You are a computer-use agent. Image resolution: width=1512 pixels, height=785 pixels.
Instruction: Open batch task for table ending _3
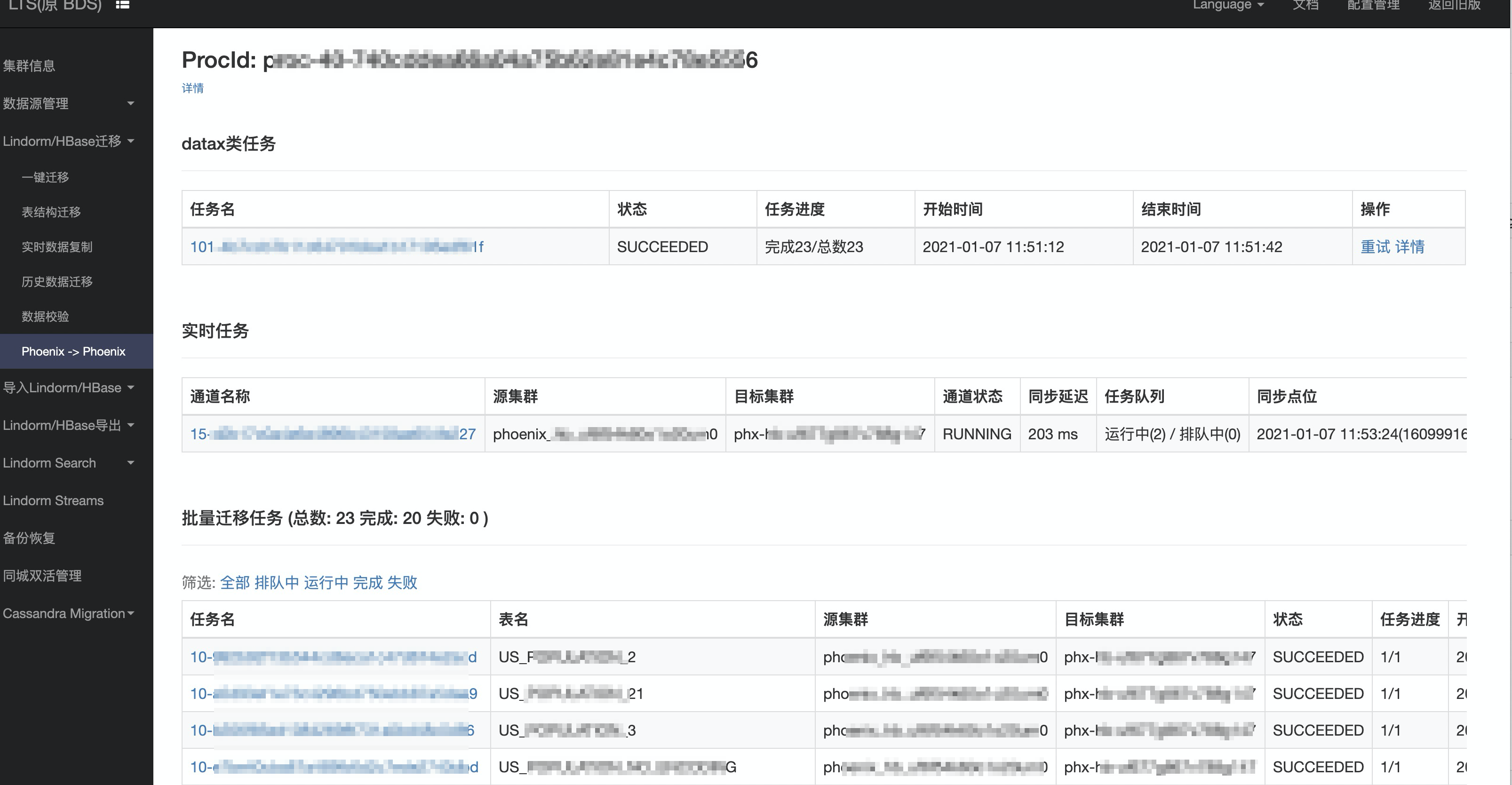(x=332, y=730)
